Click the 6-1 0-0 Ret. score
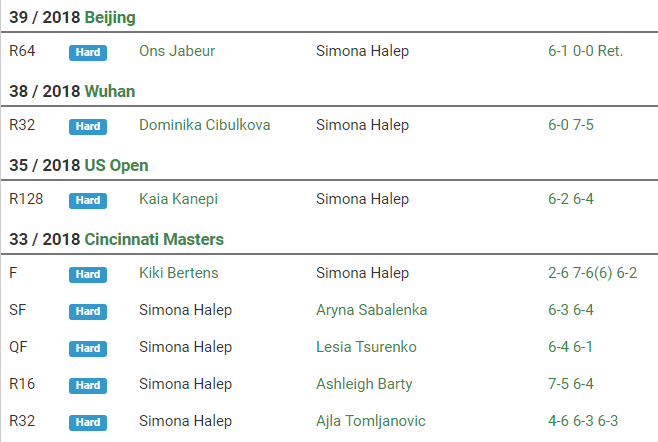Viewport: 658px width, 442px height. tap(585, 51)
